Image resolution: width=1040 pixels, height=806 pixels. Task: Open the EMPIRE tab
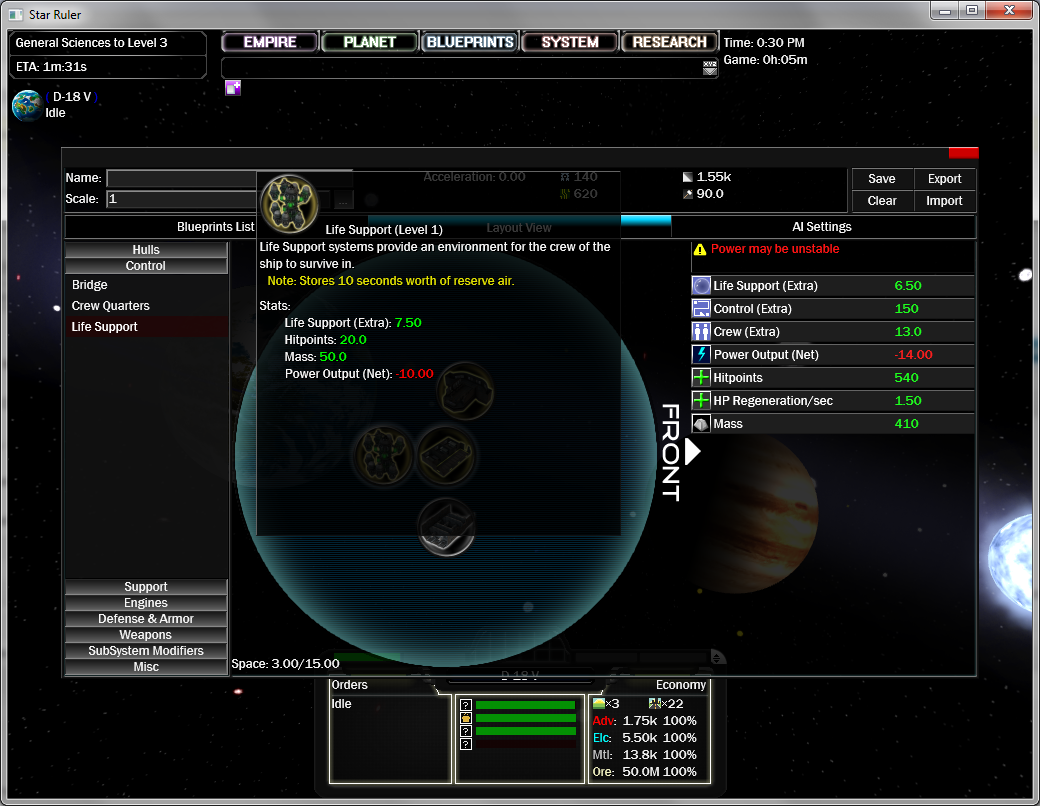click(x=270, y=42)
